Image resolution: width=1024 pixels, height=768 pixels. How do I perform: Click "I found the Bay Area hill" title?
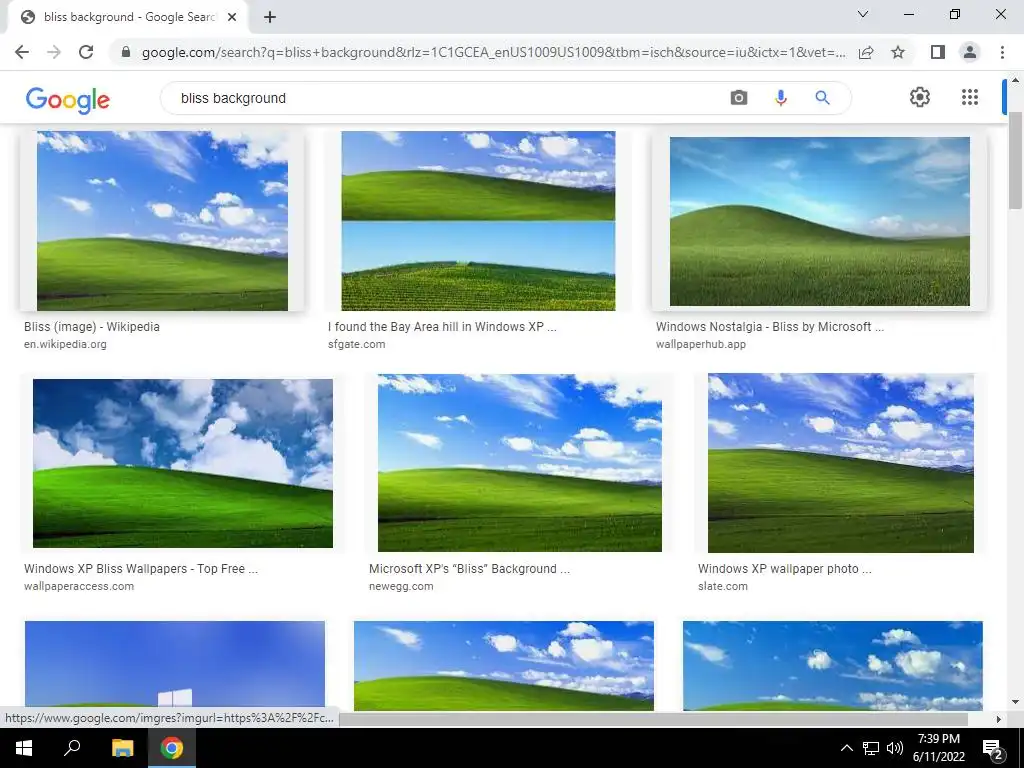tap(442, 327)
